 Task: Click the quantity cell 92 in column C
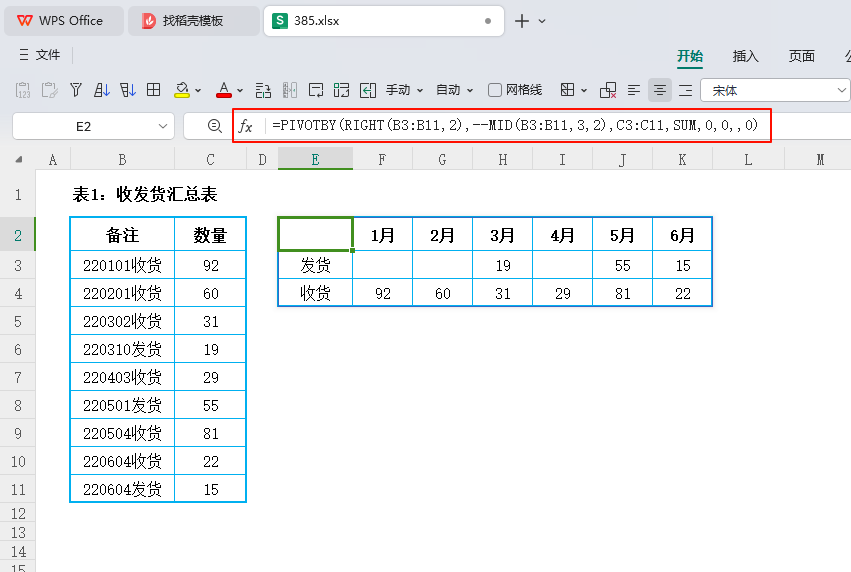coord(211,265)
